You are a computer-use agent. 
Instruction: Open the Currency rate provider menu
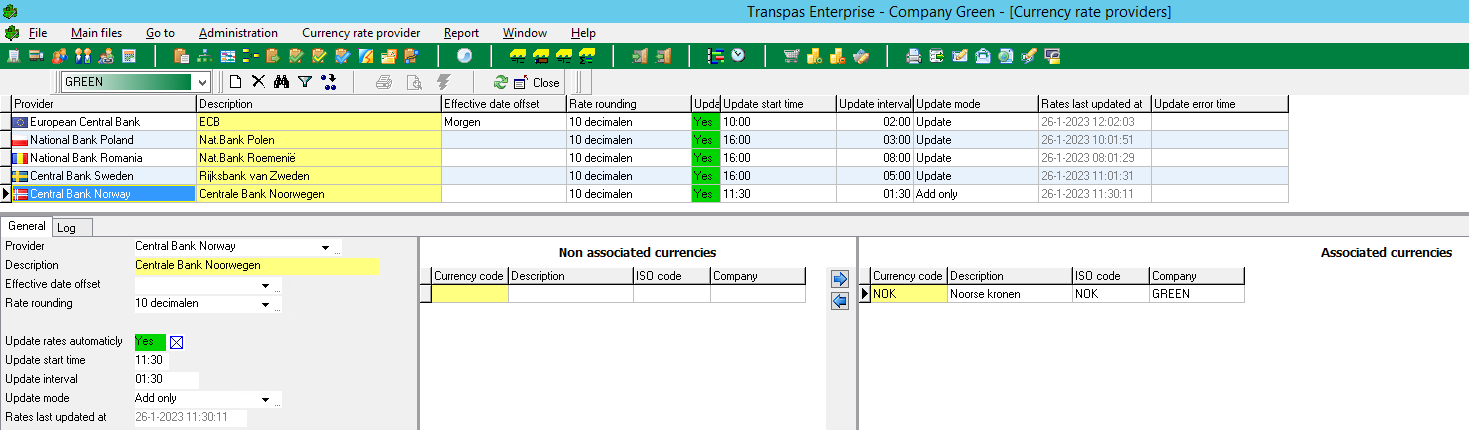361,33
